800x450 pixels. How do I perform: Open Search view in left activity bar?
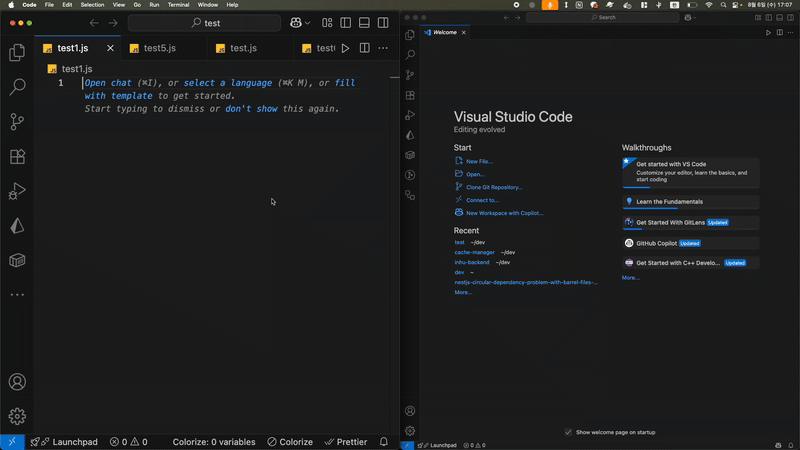click(x=17, y=88)
